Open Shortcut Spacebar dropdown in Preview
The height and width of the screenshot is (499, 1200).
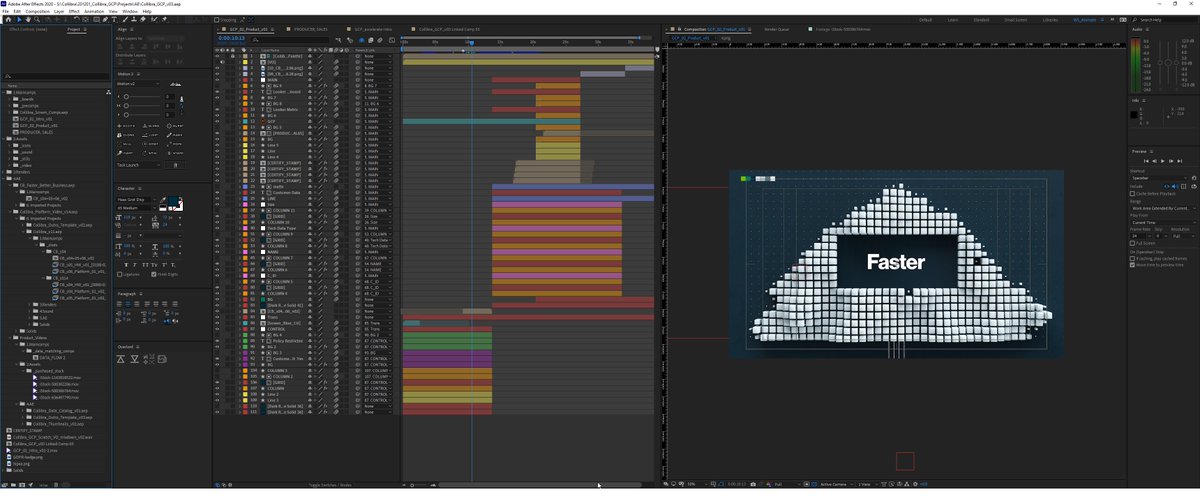(x=1159, y=178)
